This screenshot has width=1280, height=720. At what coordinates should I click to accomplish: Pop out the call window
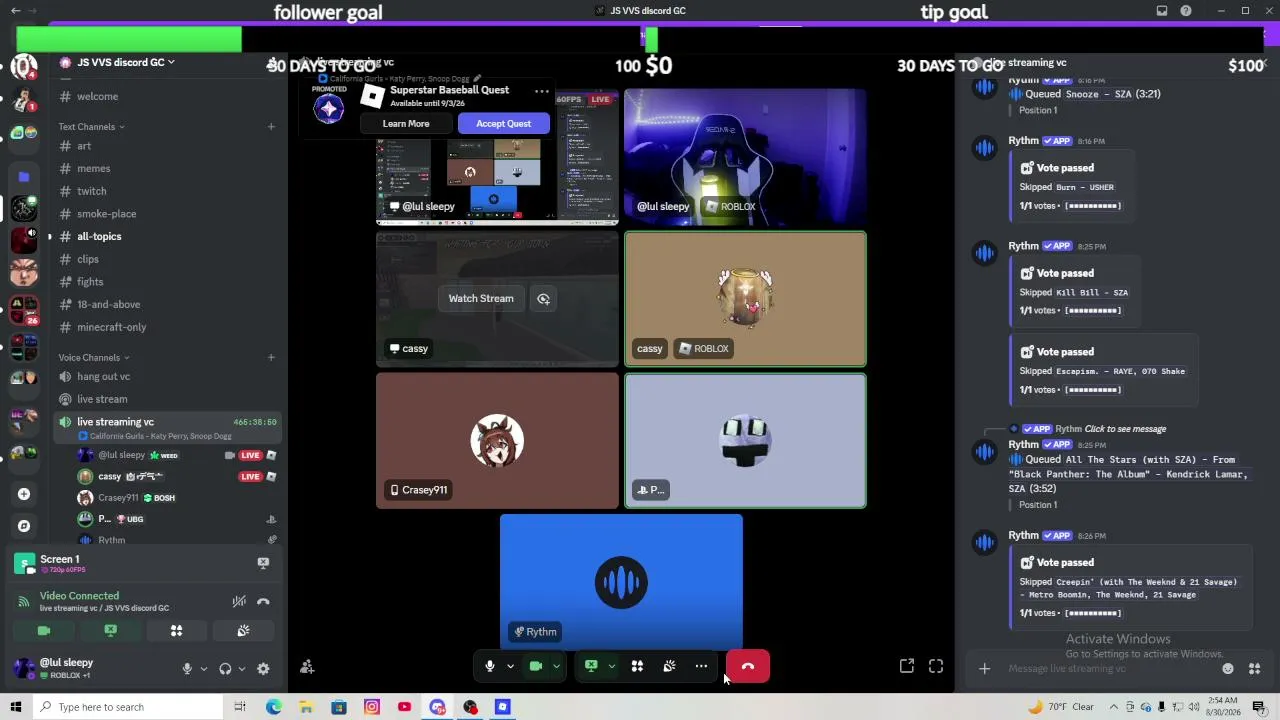click(x=907, y=666)
